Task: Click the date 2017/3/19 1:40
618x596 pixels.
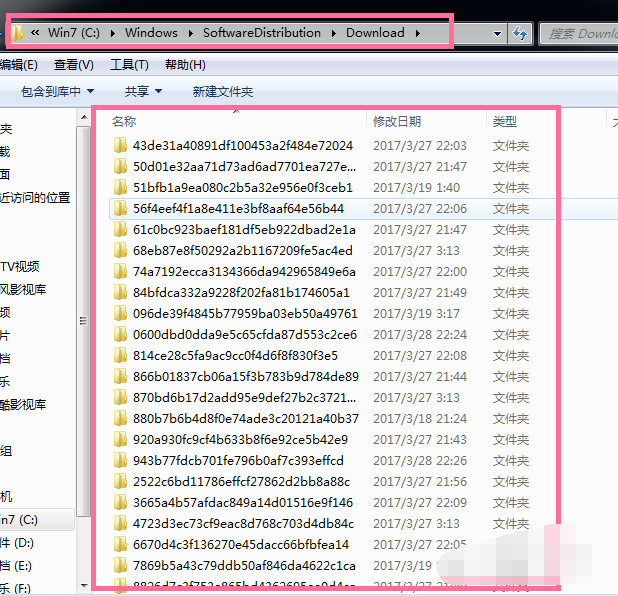Action: point(416,188)
